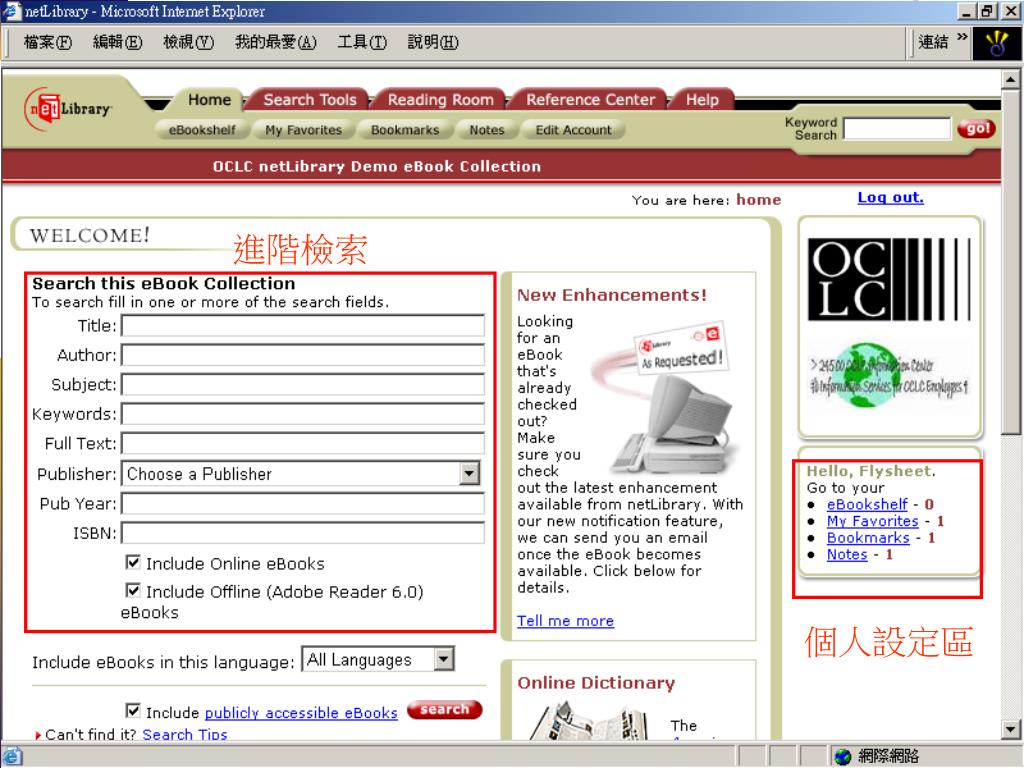Switch to the Reference Center tab

pyautogui.click(x=590, y=100)
